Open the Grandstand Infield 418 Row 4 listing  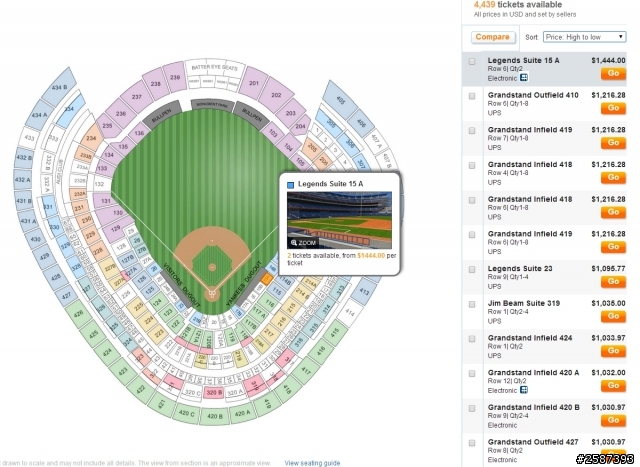(544, 173)
